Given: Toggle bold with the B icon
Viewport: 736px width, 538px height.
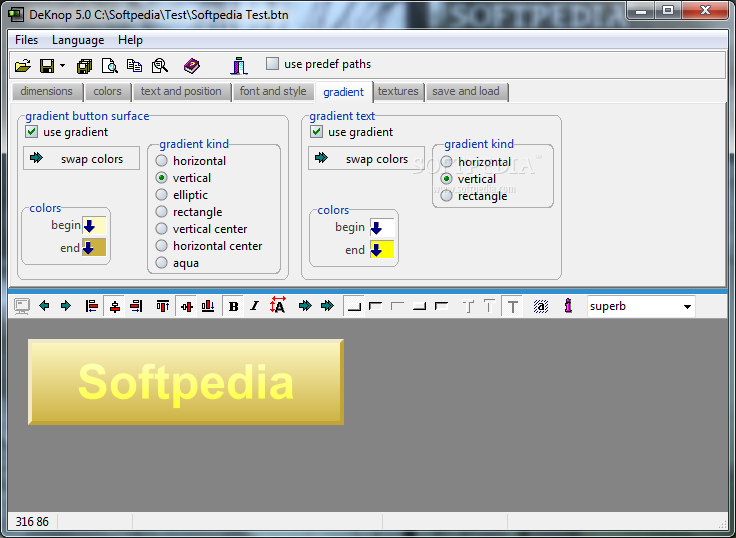Looking at the screenshot, I should [233, 307].
